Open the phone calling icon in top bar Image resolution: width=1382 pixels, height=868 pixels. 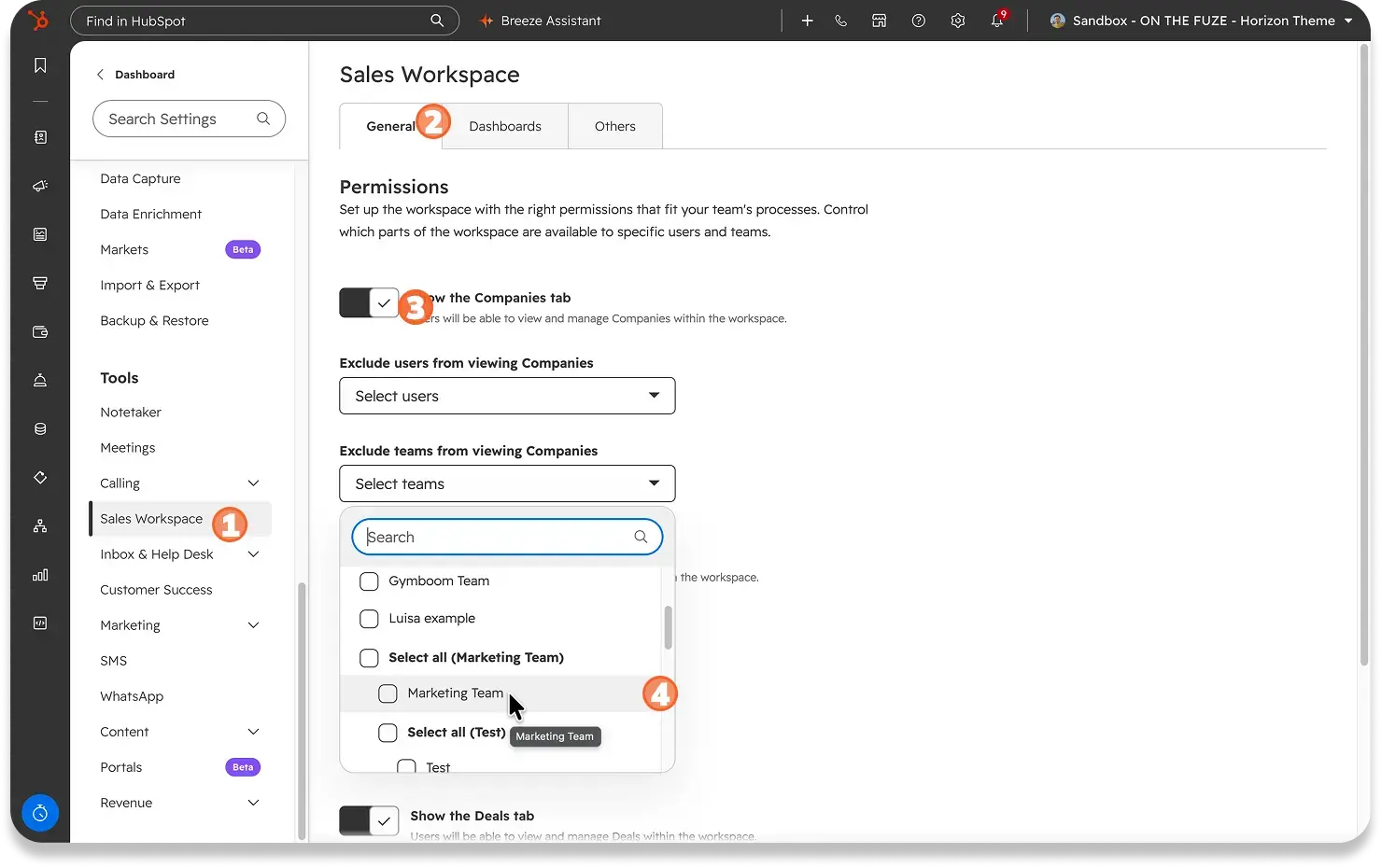click(841, 21)
